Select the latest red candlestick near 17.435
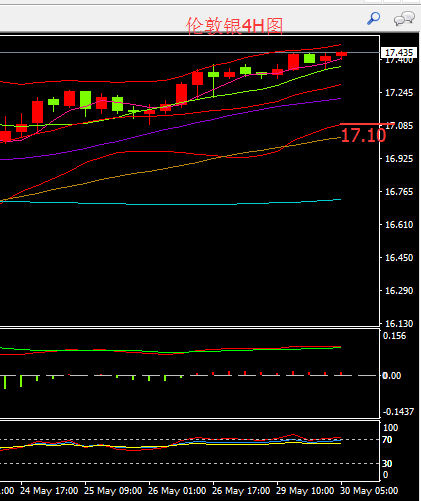 [341, 54]
